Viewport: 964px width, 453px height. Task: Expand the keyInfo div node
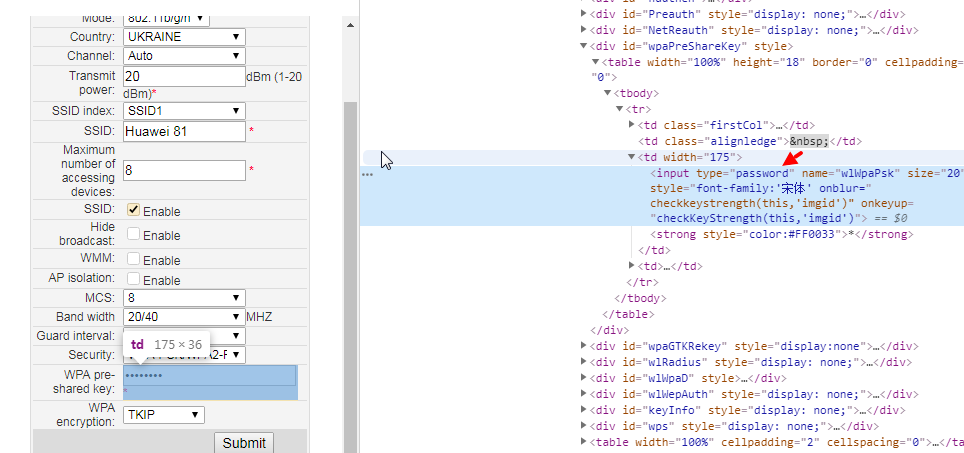[x=585, y=410]
